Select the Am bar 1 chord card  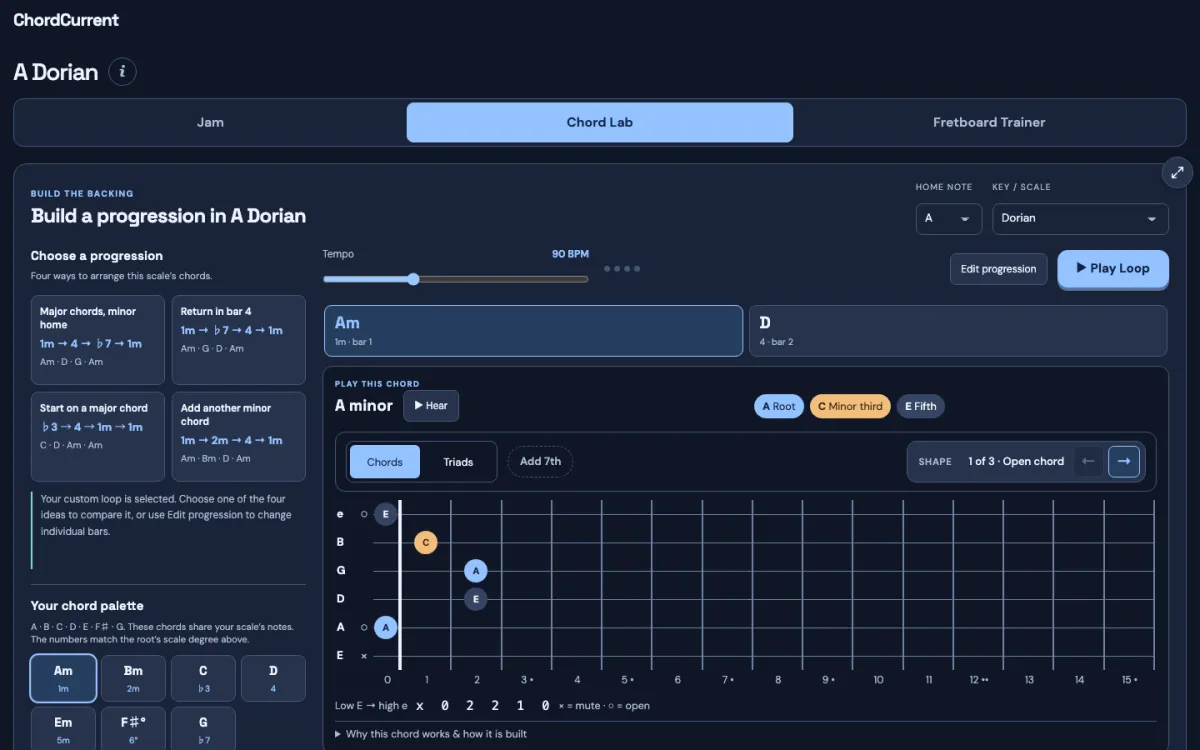pos(533,331)
